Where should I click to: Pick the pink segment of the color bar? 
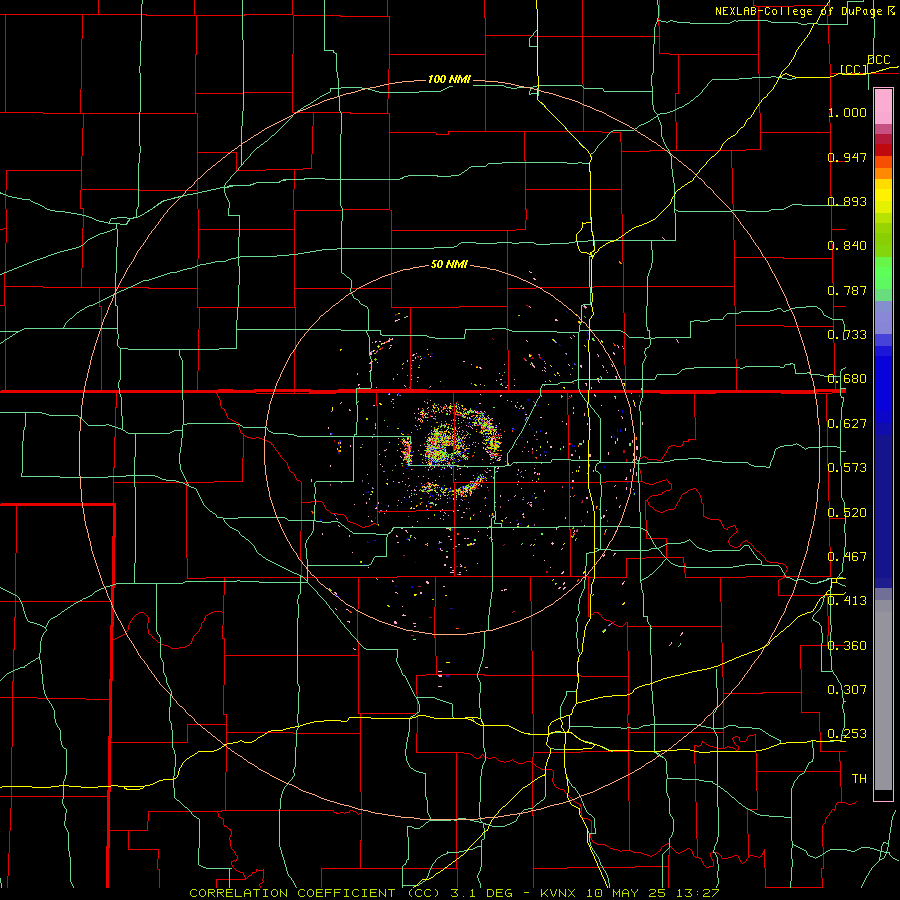click(x=883, y=107)
